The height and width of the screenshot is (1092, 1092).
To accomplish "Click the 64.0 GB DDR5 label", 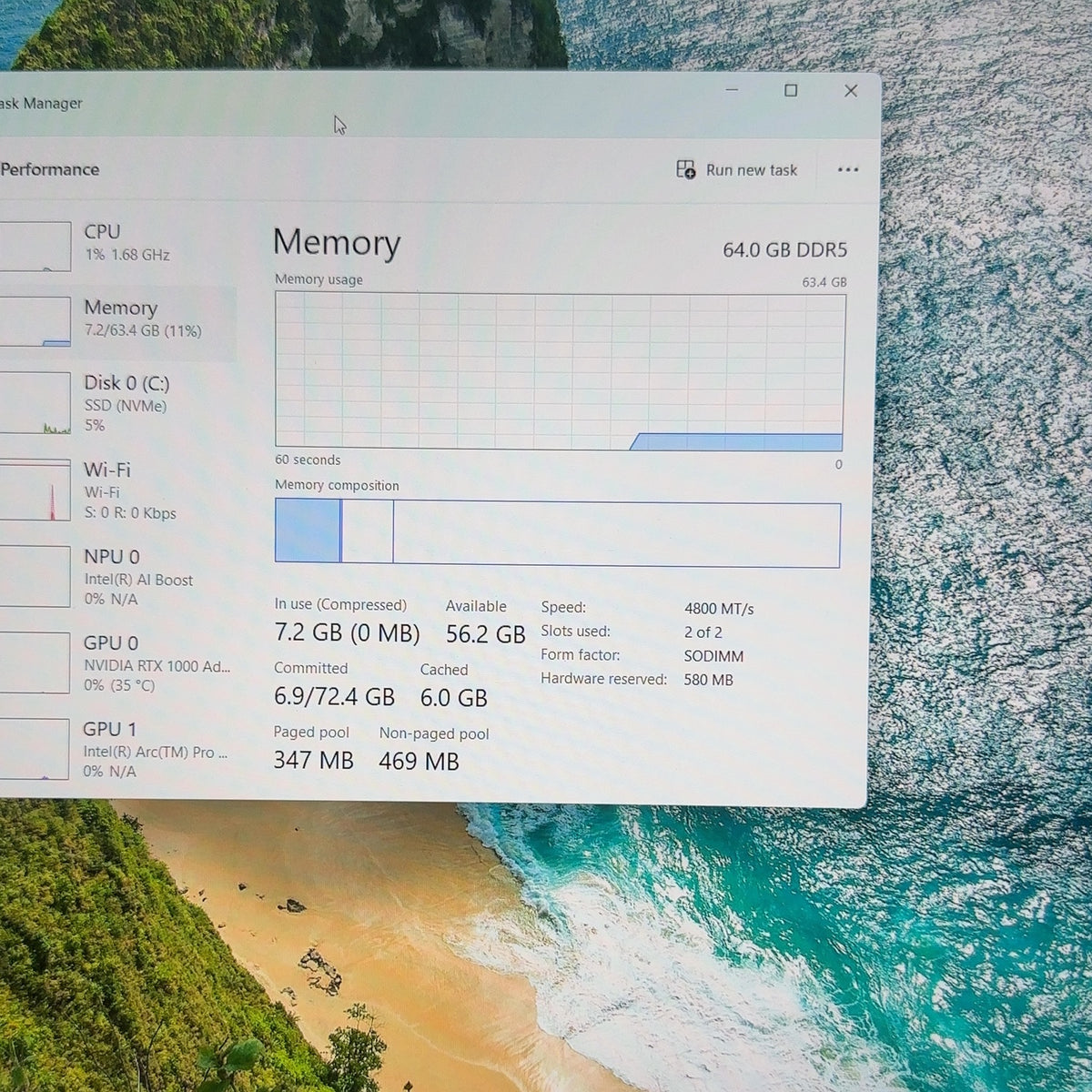I will (x=784, y=249).
